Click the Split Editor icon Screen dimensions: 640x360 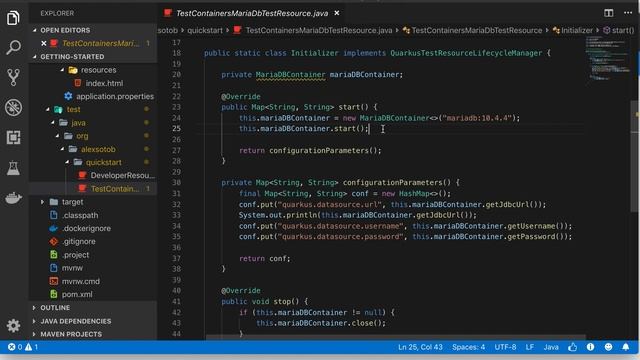click(609, 13)
